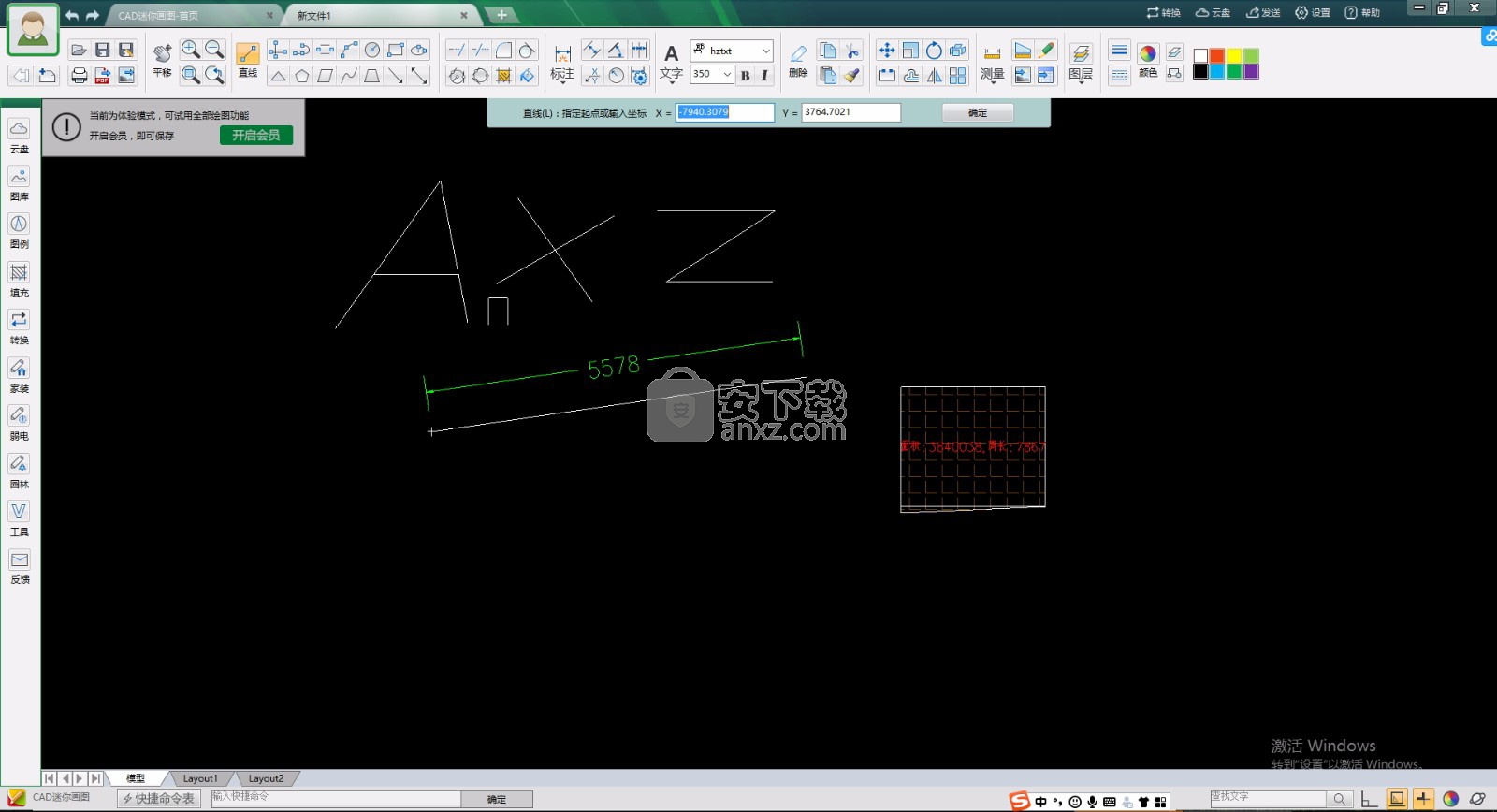This screenshot has width=1497, height=812.
Task: Expand the 图层 dropdown arrow
Action: pyautogui.click(x=1081, y=83)
